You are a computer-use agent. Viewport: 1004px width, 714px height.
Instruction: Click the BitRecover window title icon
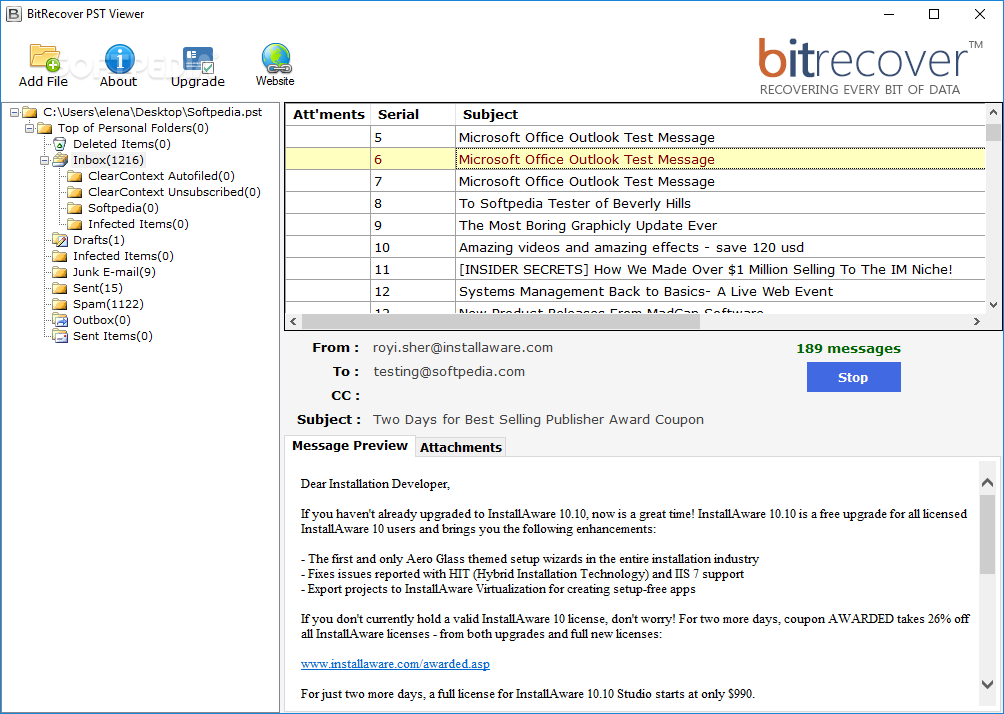[x=13, y=14]
